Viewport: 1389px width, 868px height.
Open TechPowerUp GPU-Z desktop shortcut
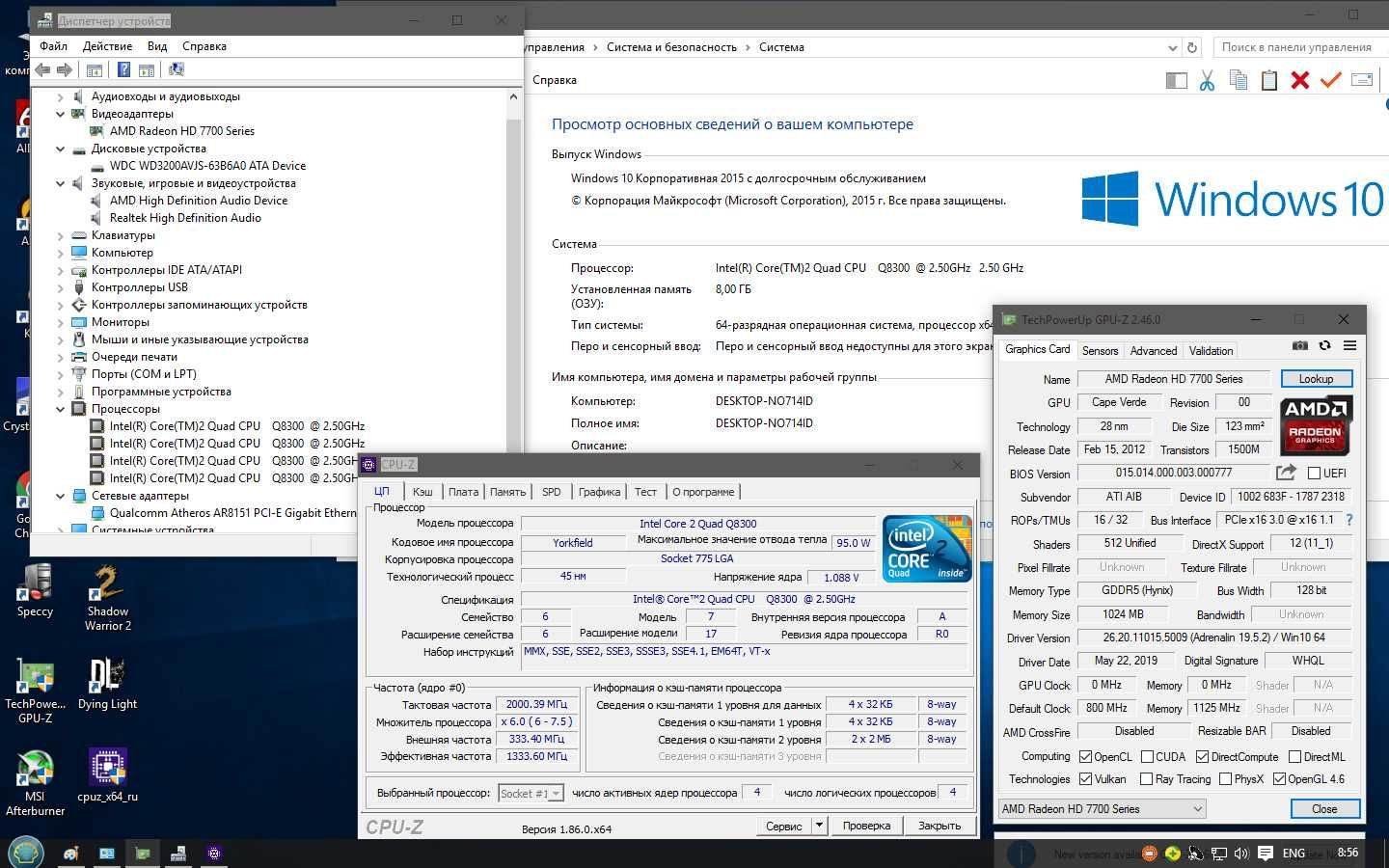click(35, 692)
